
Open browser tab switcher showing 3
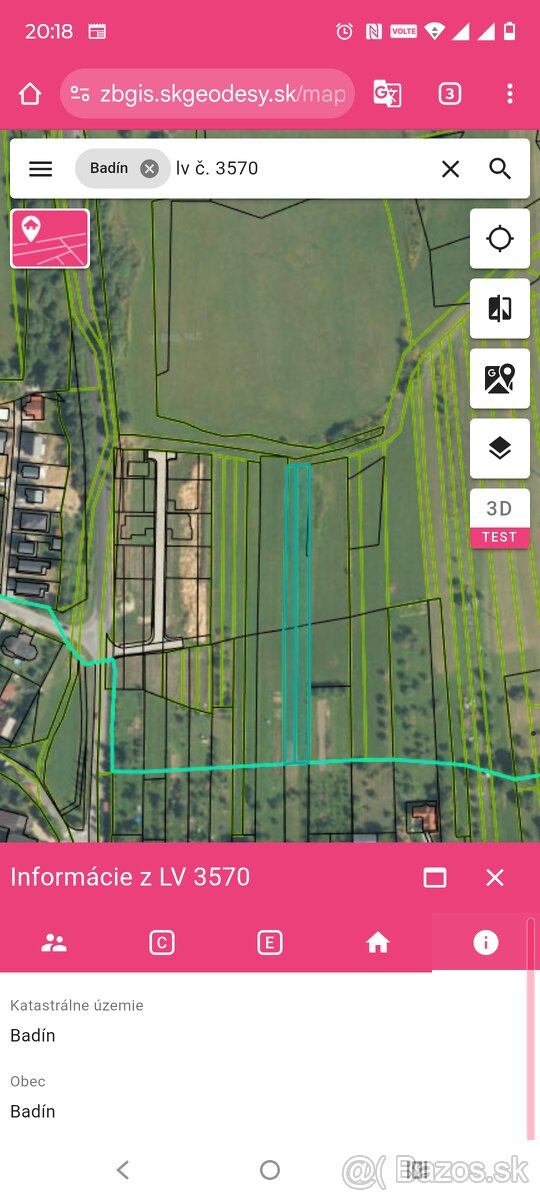(450, 94)
